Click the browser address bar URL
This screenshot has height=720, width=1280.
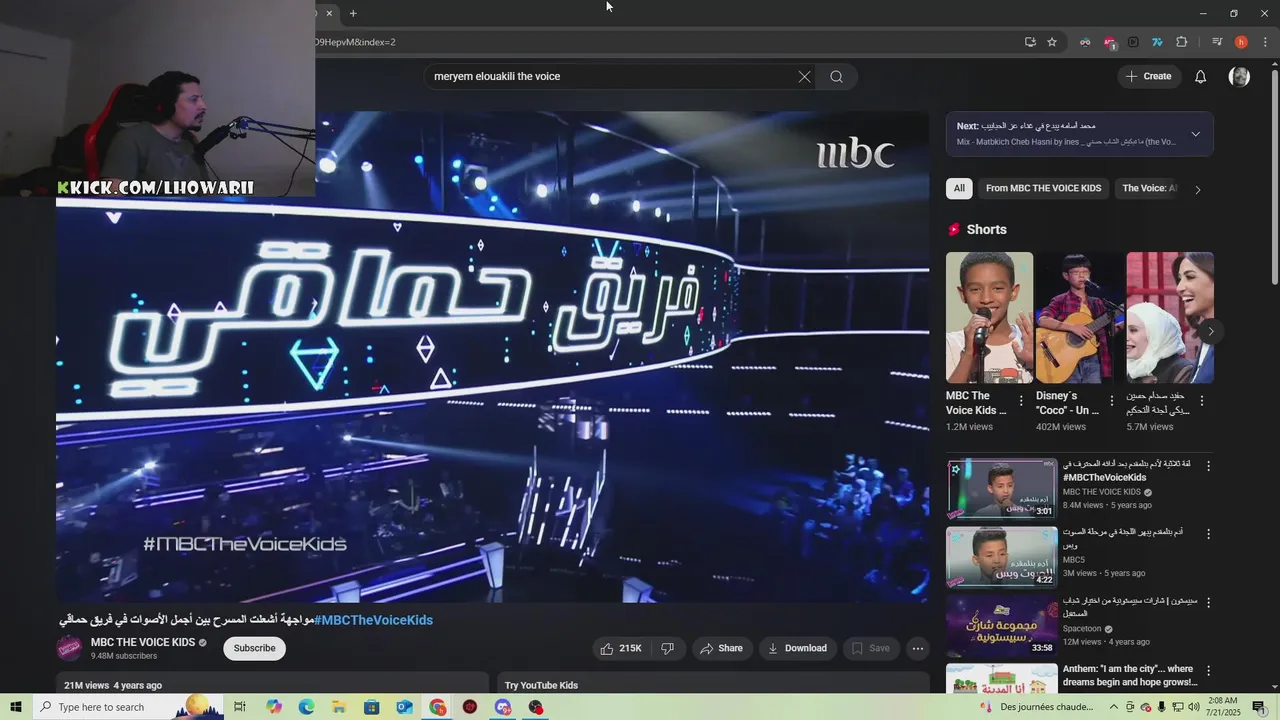click(x=660, y=42)
